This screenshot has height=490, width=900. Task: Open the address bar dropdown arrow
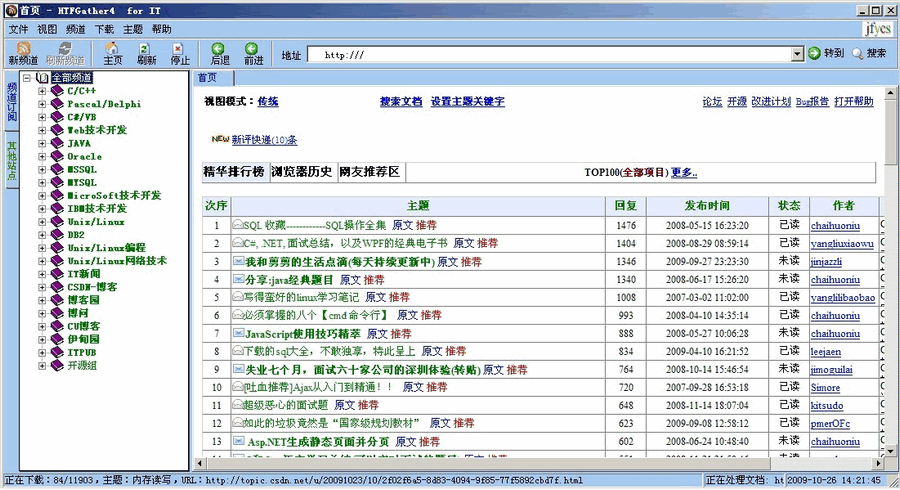797,54
